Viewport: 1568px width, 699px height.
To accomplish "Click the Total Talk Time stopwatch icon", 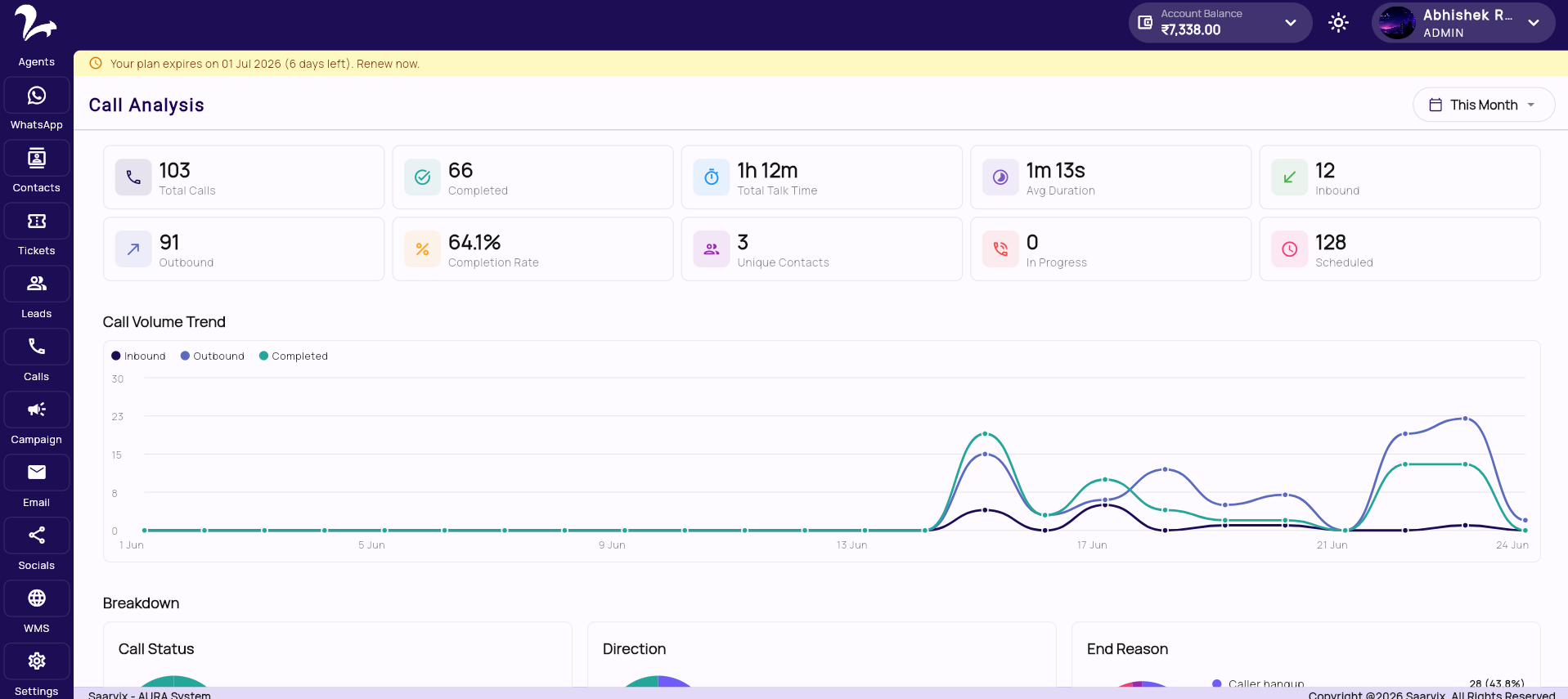I will [712, 177].
